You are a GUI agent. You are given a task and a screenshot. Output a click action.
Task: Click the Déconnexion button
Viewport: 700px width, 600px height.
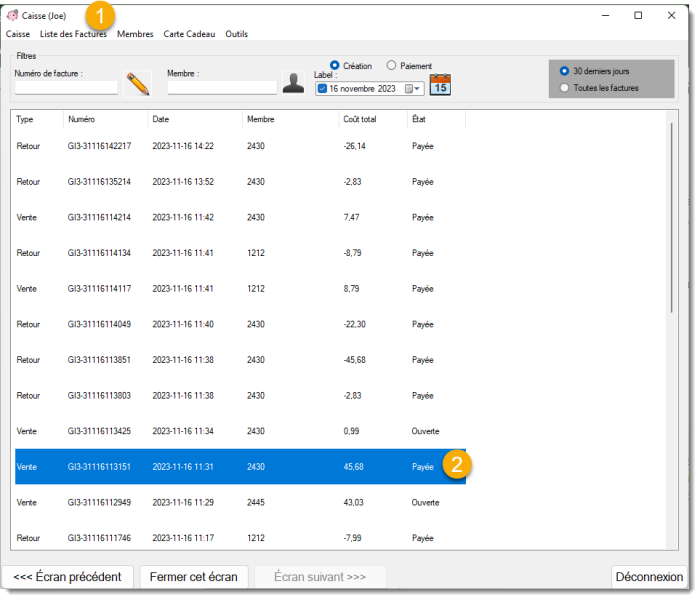649,577
